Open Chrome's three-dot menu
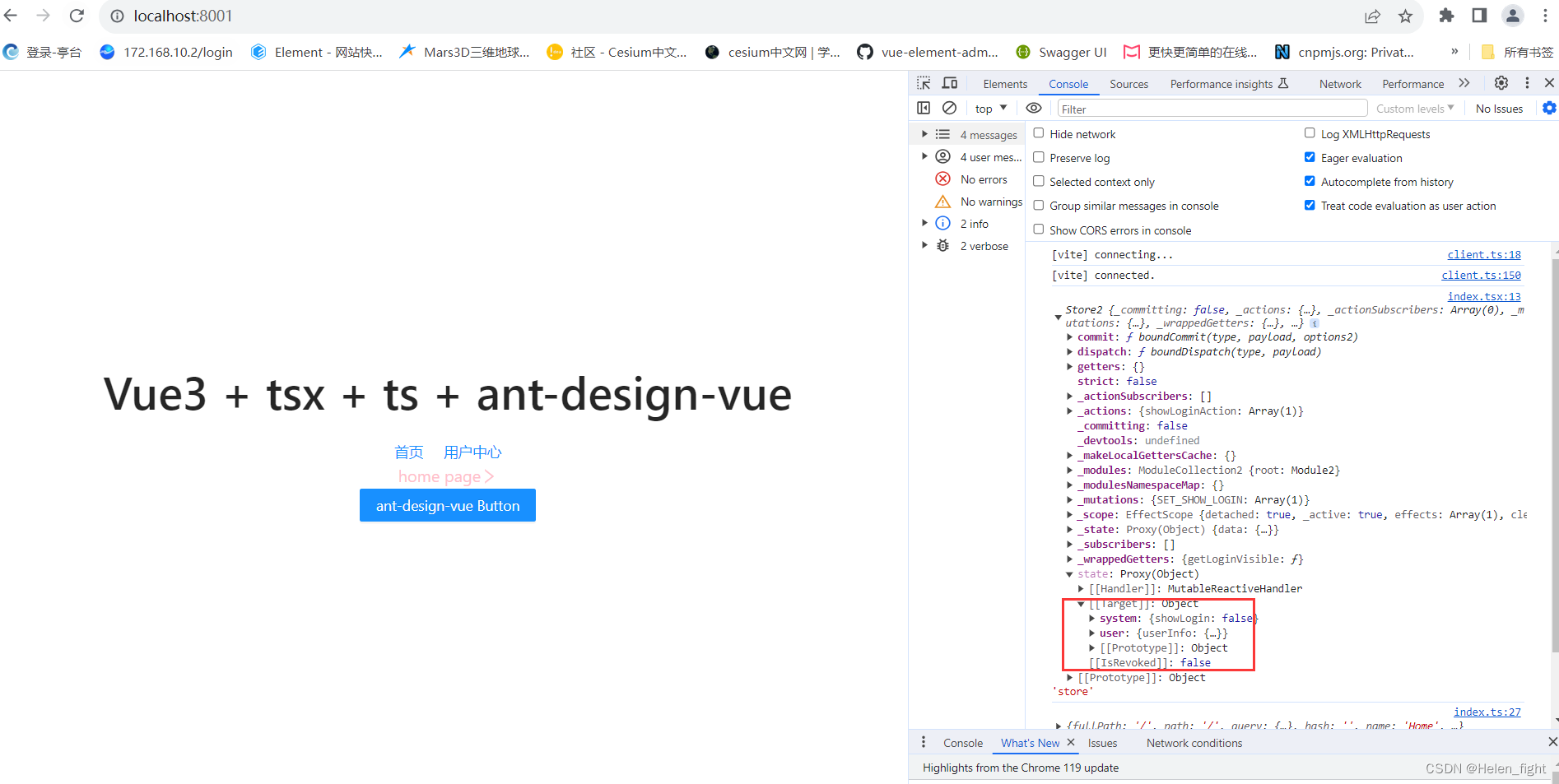This screenshot has height=784, width=1559. click(1547, 16)
